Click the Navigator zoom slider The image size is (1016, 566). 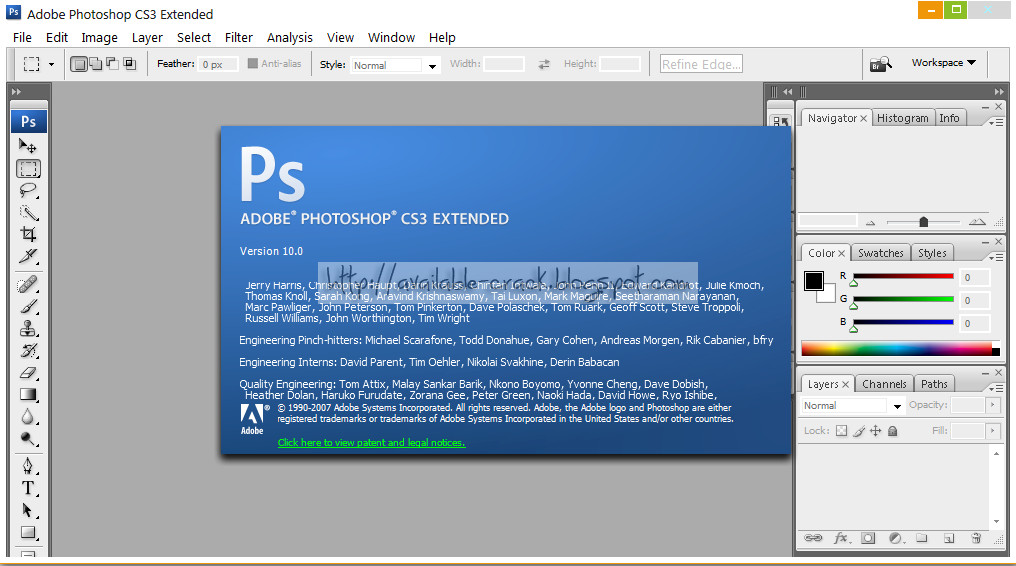tap(923, 222)
